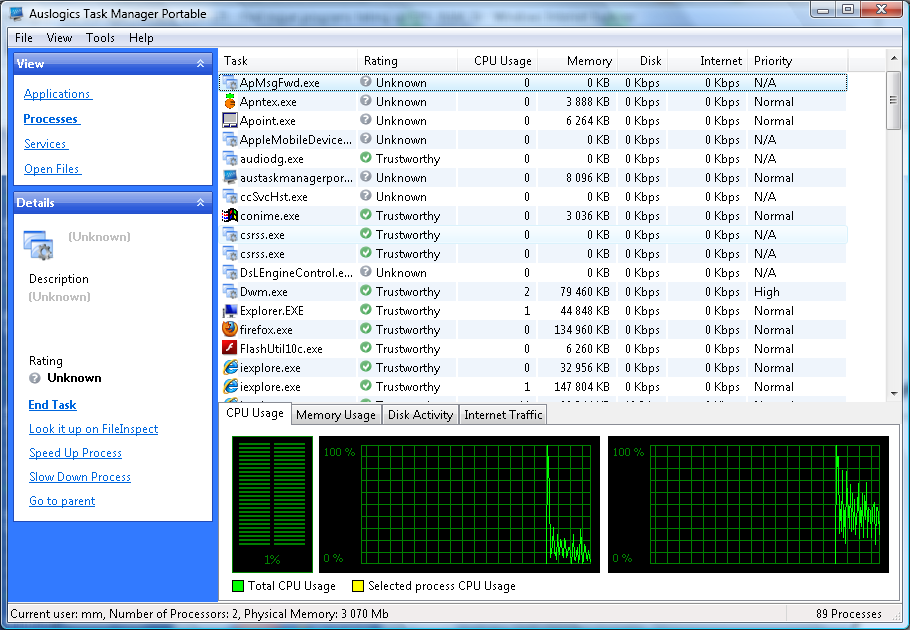Click the Trustworthy checkmark icon for firefox.exe
The image size is (910, 630).
(x=366, y=329)
